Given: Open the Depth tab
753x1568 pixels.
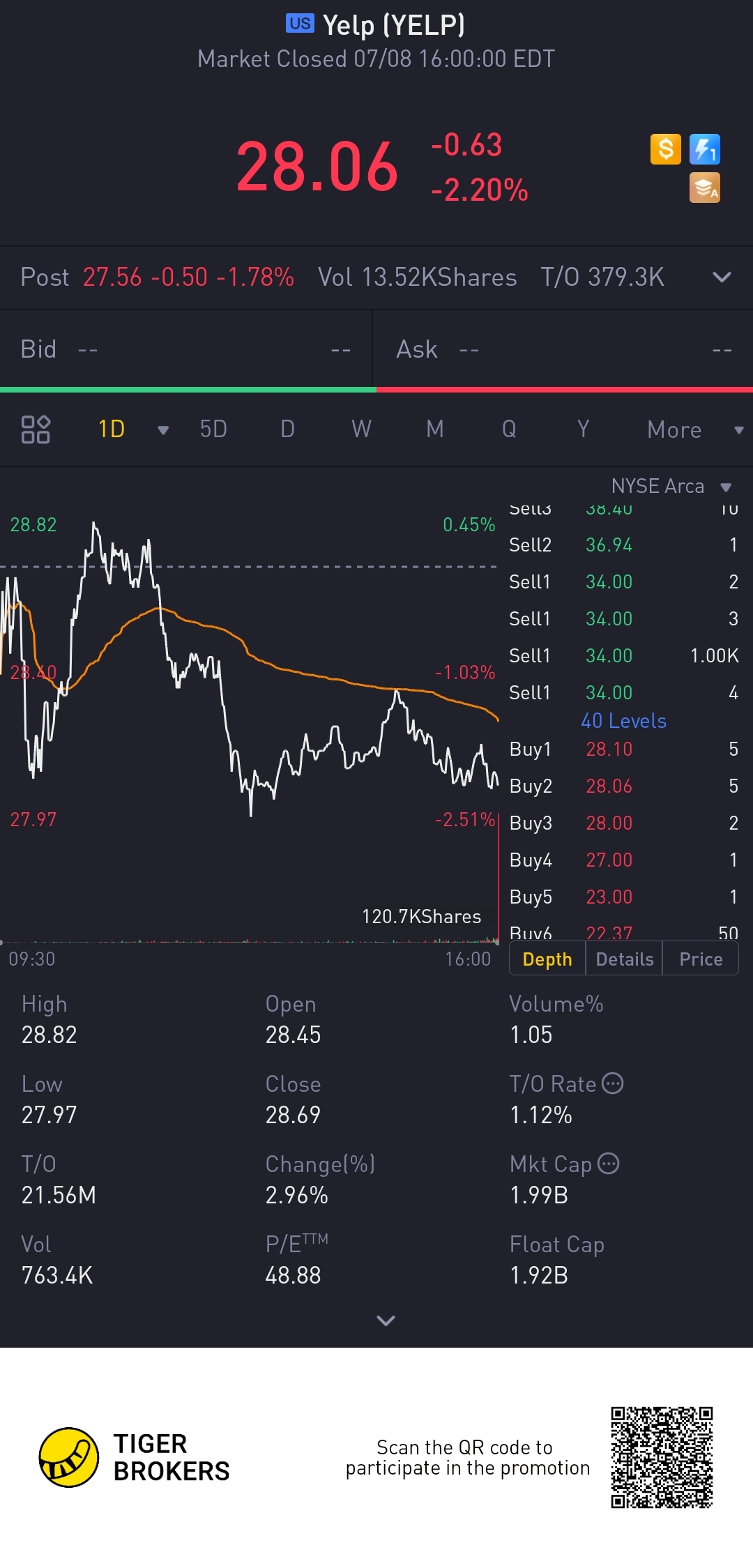Looking at the screenshot, I should (x=547, y=959).
